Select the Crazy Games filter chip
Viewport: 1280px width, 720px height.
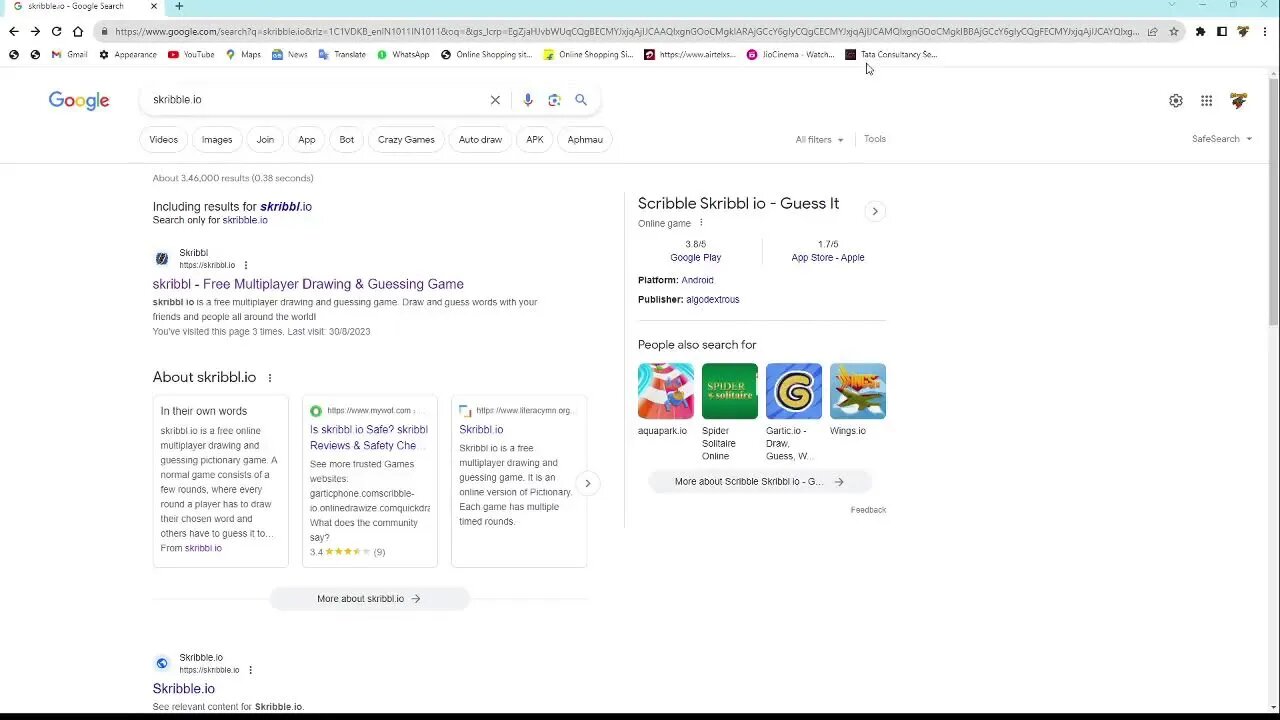(406, 140)
